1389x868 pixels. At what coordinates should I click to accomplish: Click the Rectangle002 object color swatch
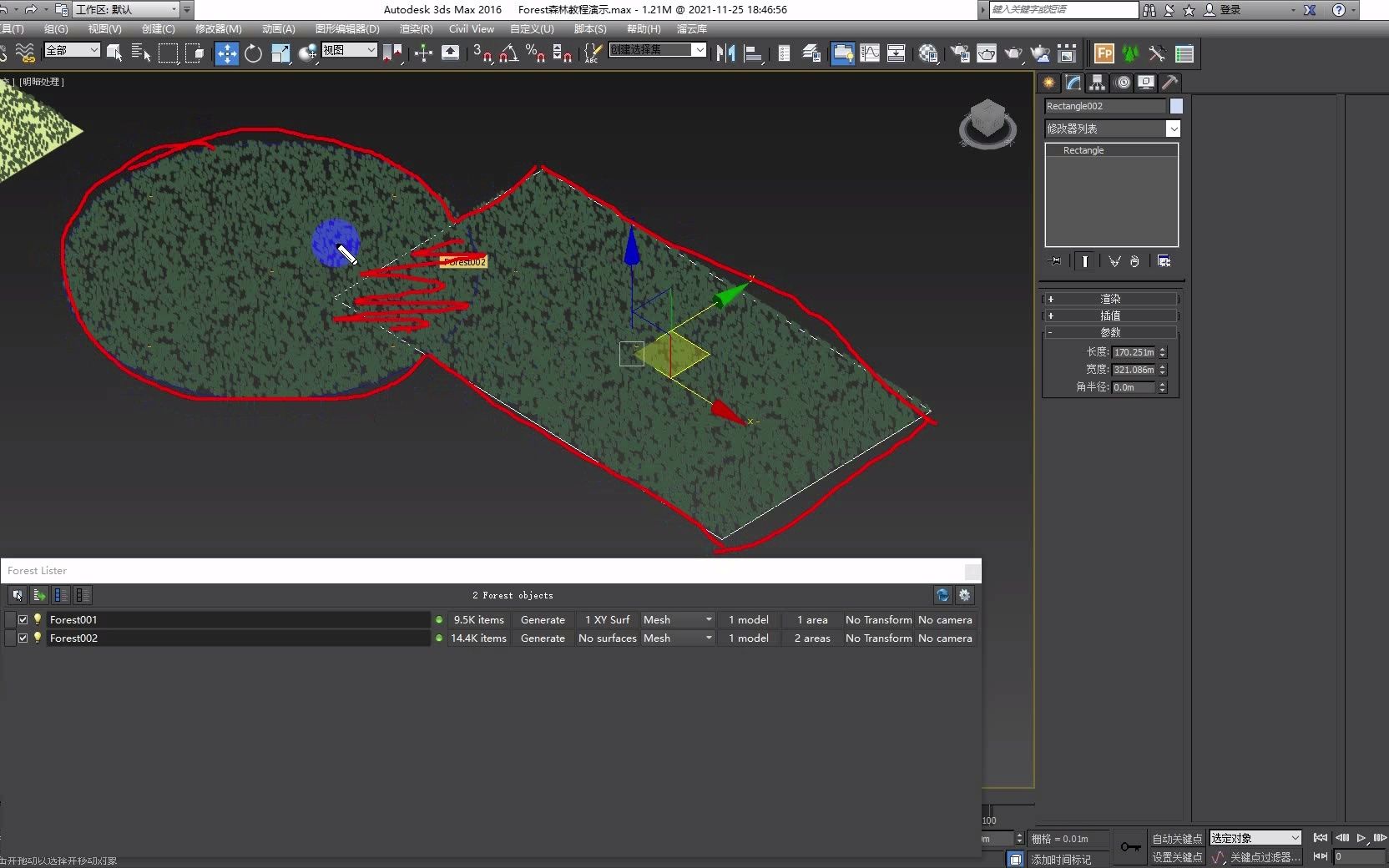point(1176,106)
